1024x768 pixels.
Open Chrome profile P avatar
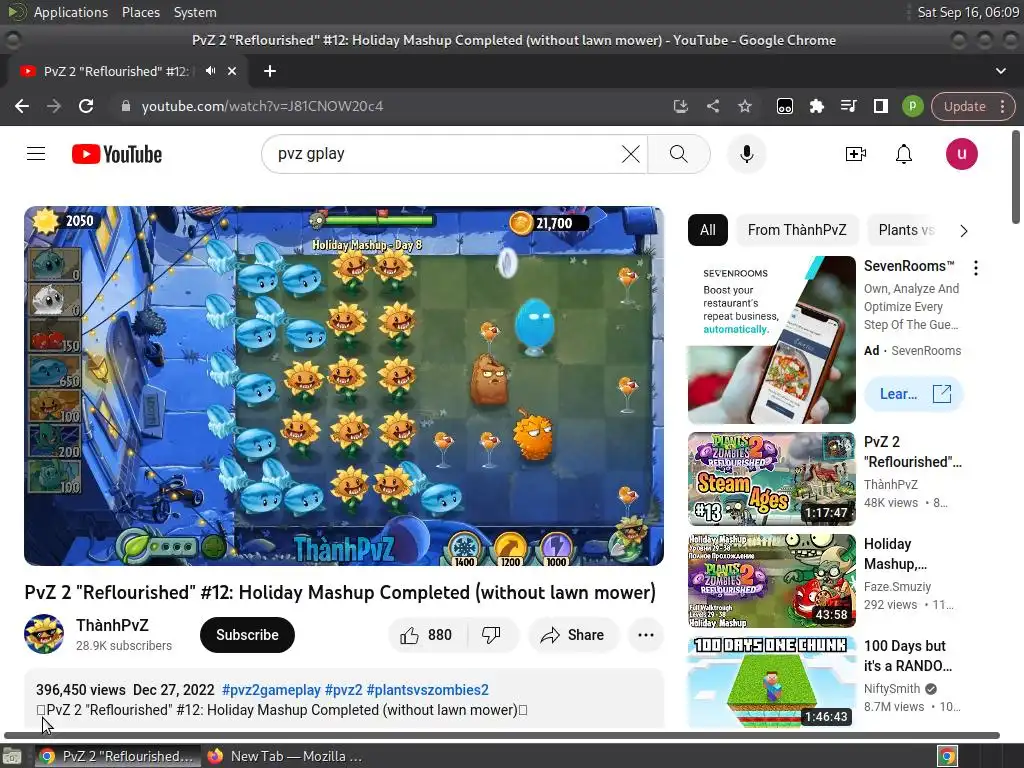912,106
